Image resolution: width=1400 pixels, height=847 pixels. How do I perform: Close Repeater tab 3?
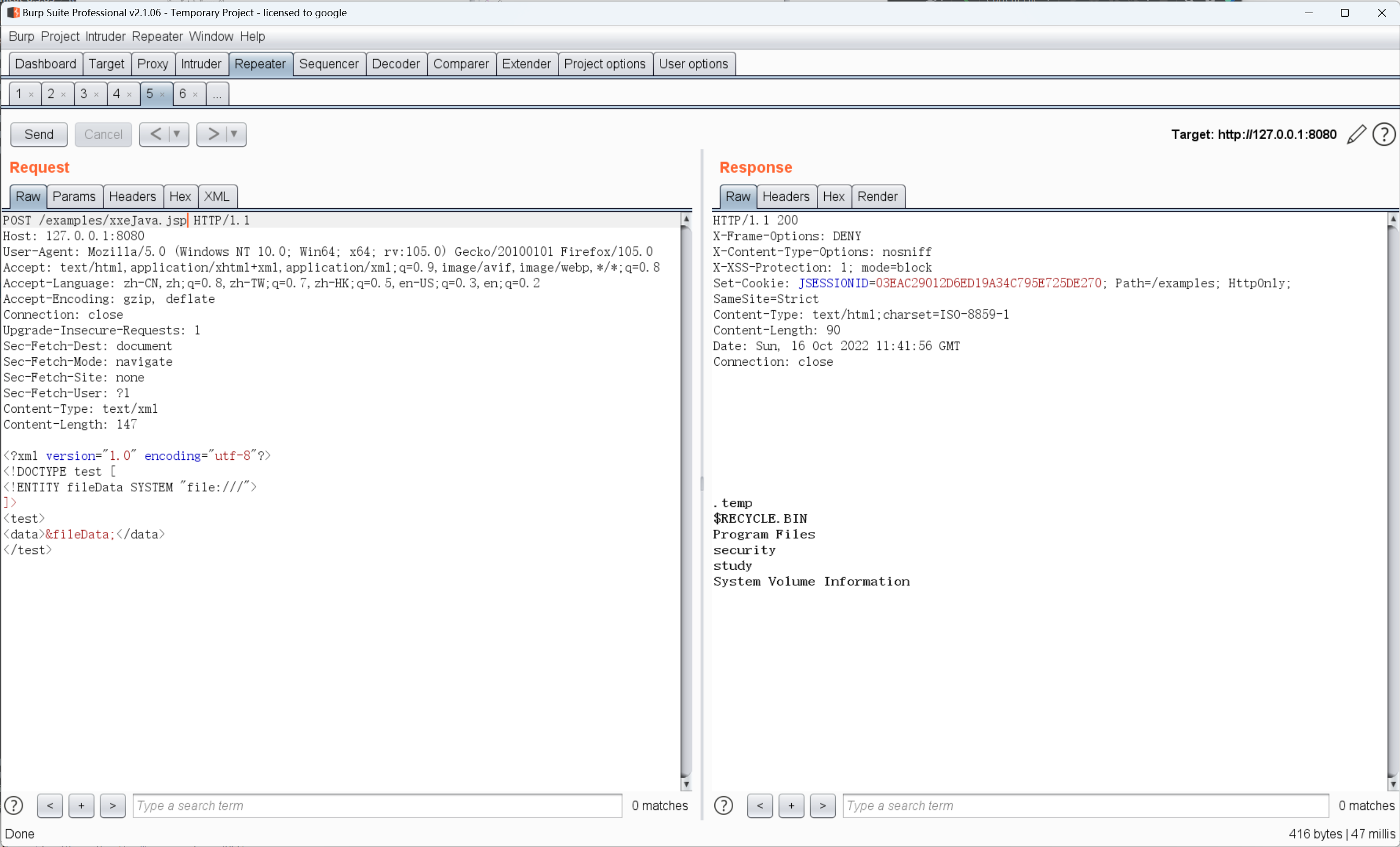[x=97, y=95]
